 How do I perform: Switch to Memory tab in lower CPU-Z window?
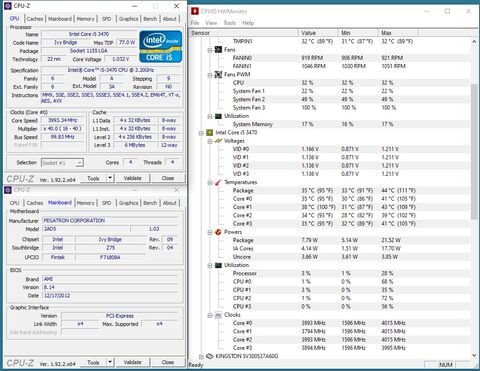[x=86, y=203]
